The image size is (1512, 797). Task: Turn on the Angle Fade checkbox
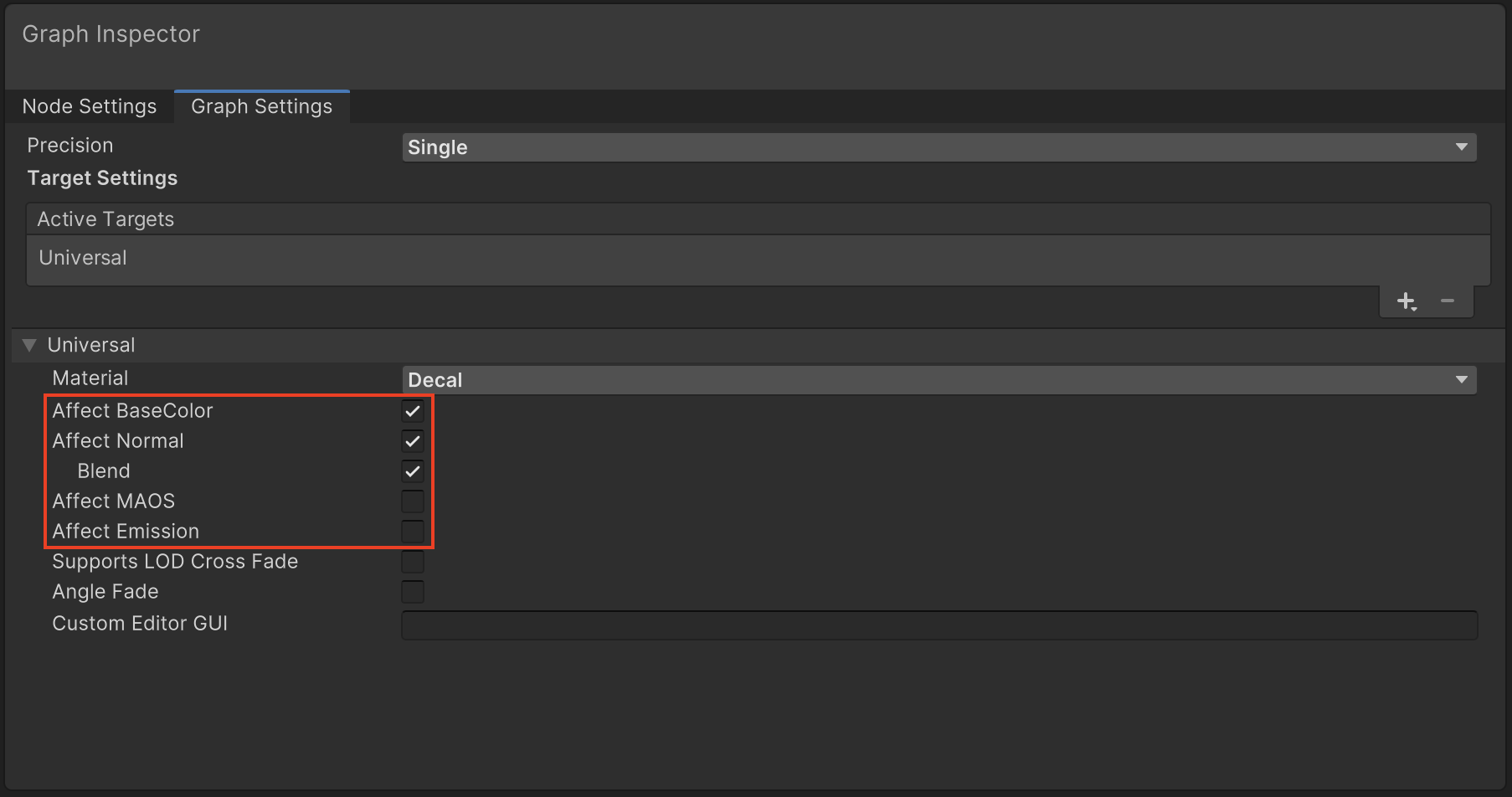coord(413,592)
